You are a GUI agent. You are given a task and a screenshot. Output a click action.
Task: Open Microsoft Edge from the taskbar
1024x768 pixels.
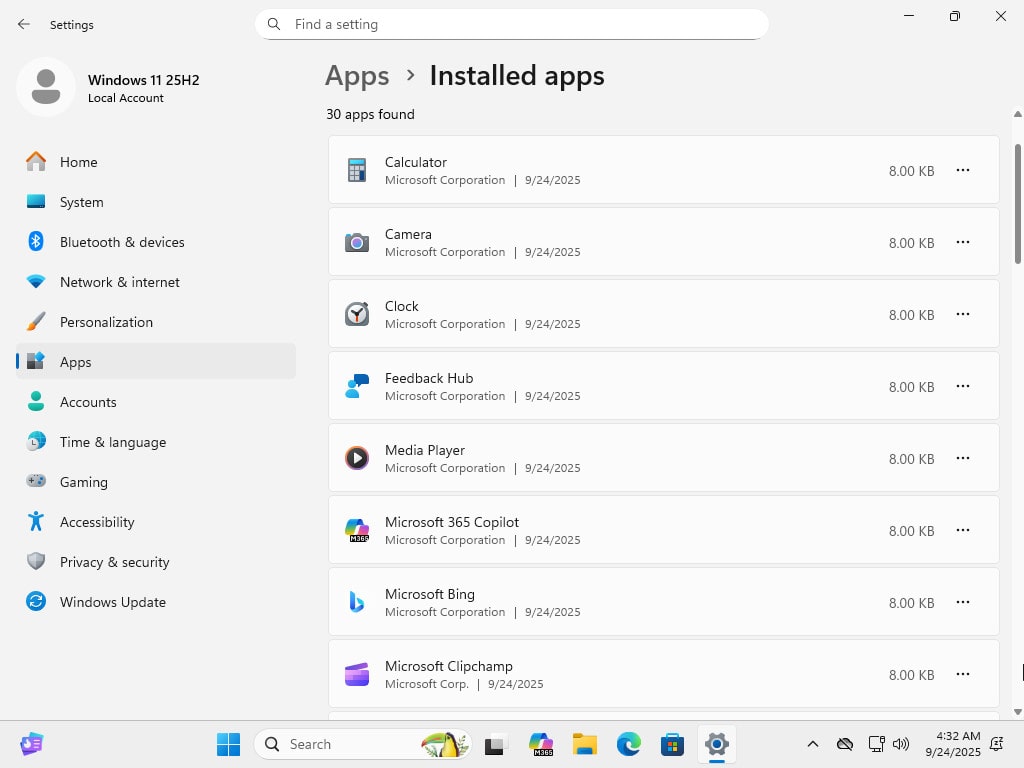click(628, 744)
